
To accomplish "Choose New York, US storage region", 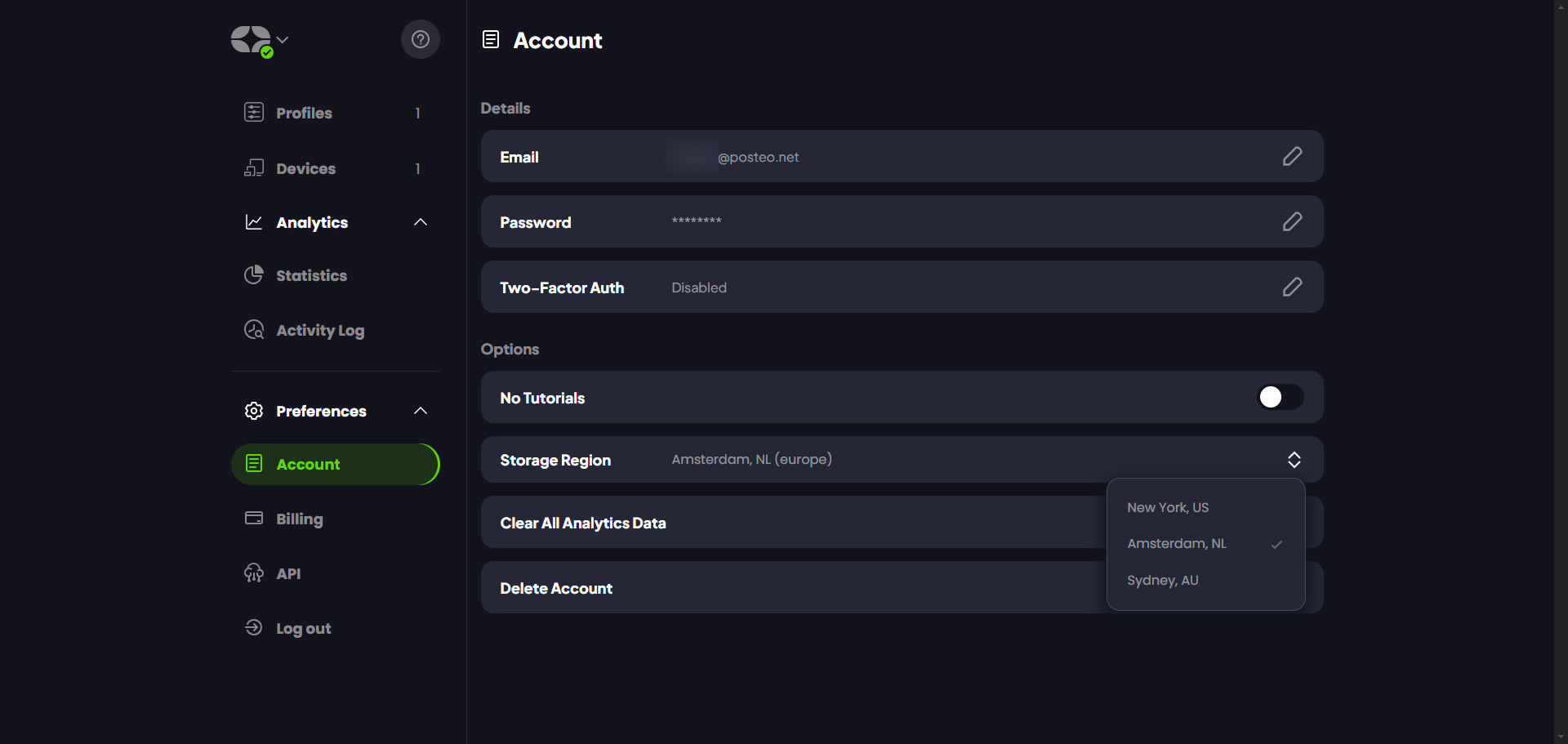I will [1168, 507].
